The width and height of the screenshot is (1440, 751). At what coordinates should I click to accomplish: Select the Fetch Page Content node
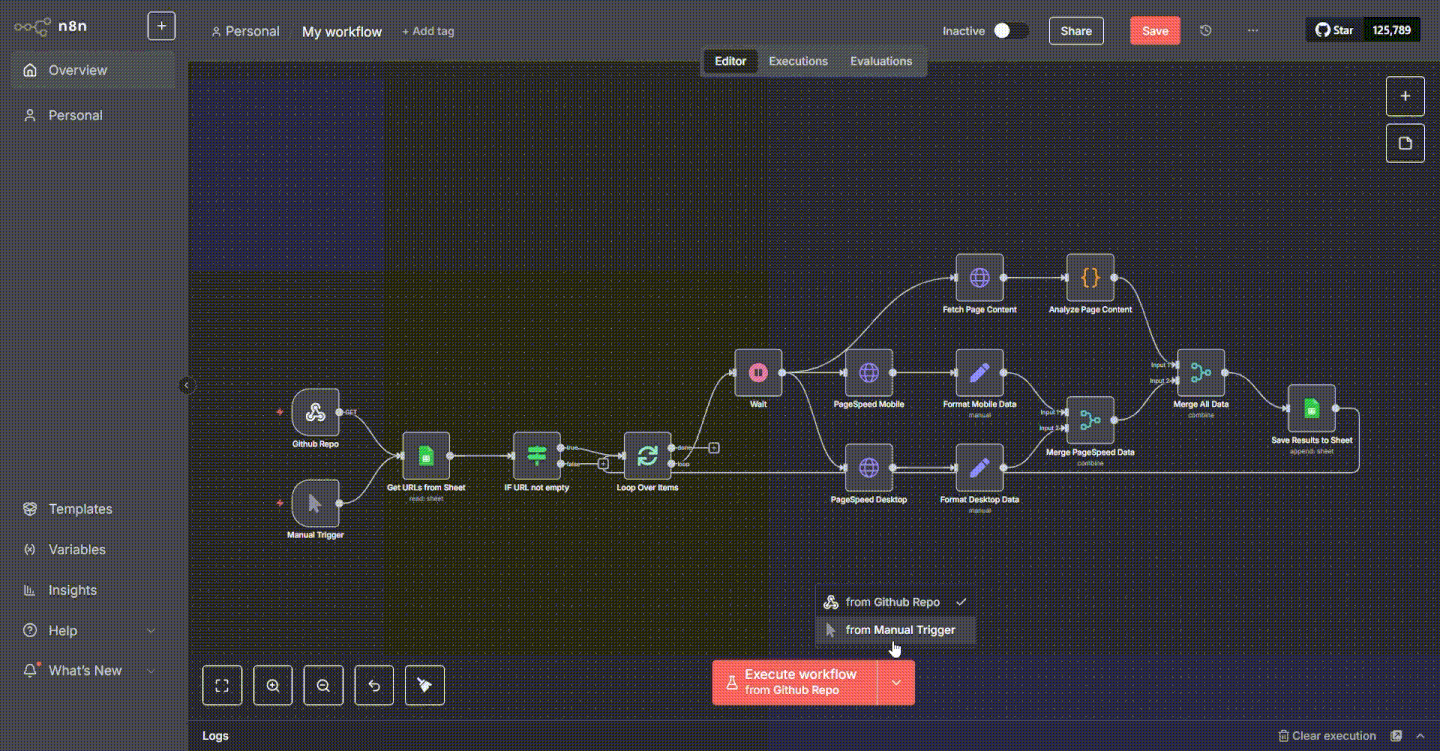pos(980,278)
